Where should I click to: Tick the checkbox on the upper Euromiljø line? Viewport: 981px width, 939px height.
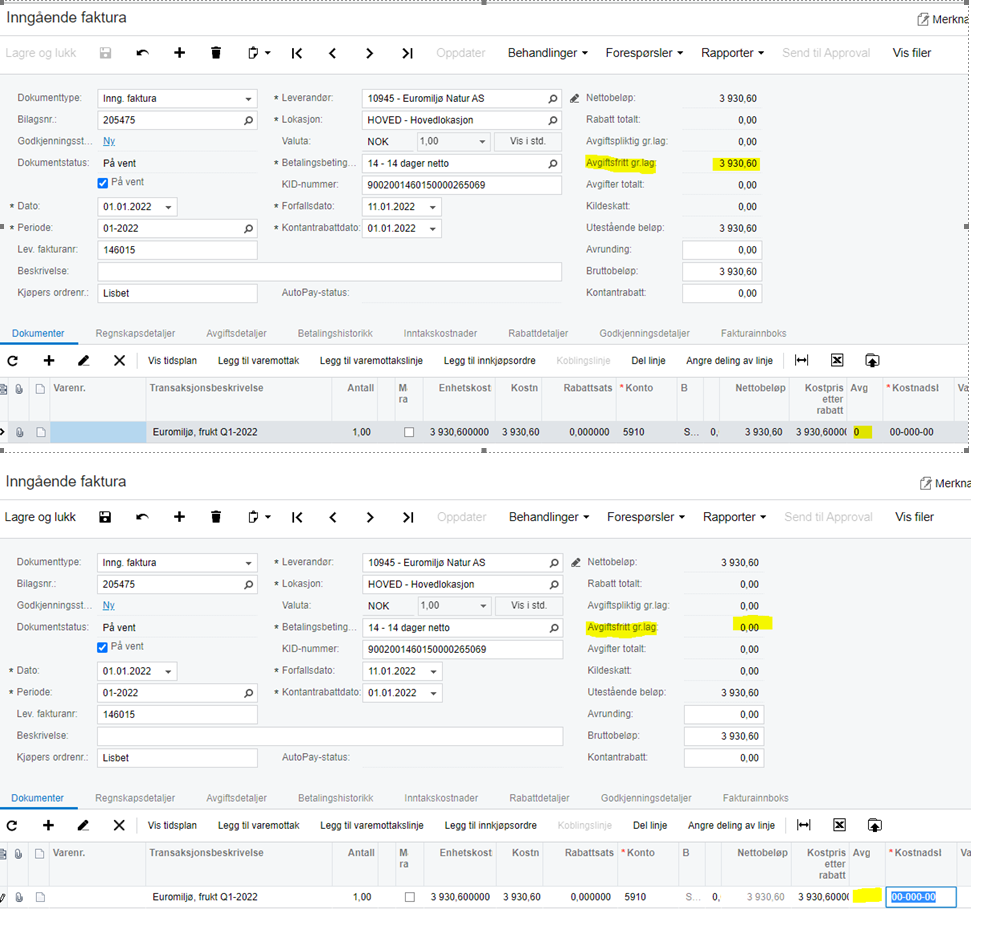click(409, 432)
